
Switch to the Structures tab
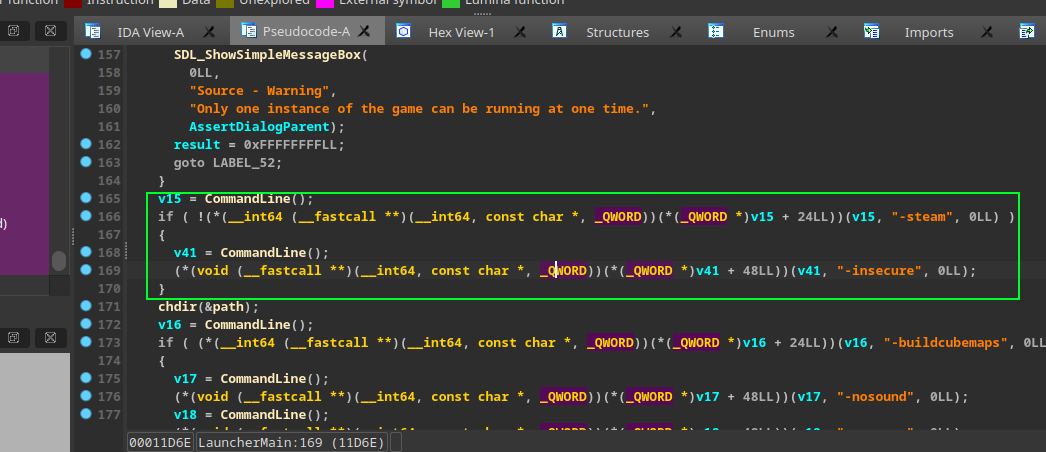[617, 32]
